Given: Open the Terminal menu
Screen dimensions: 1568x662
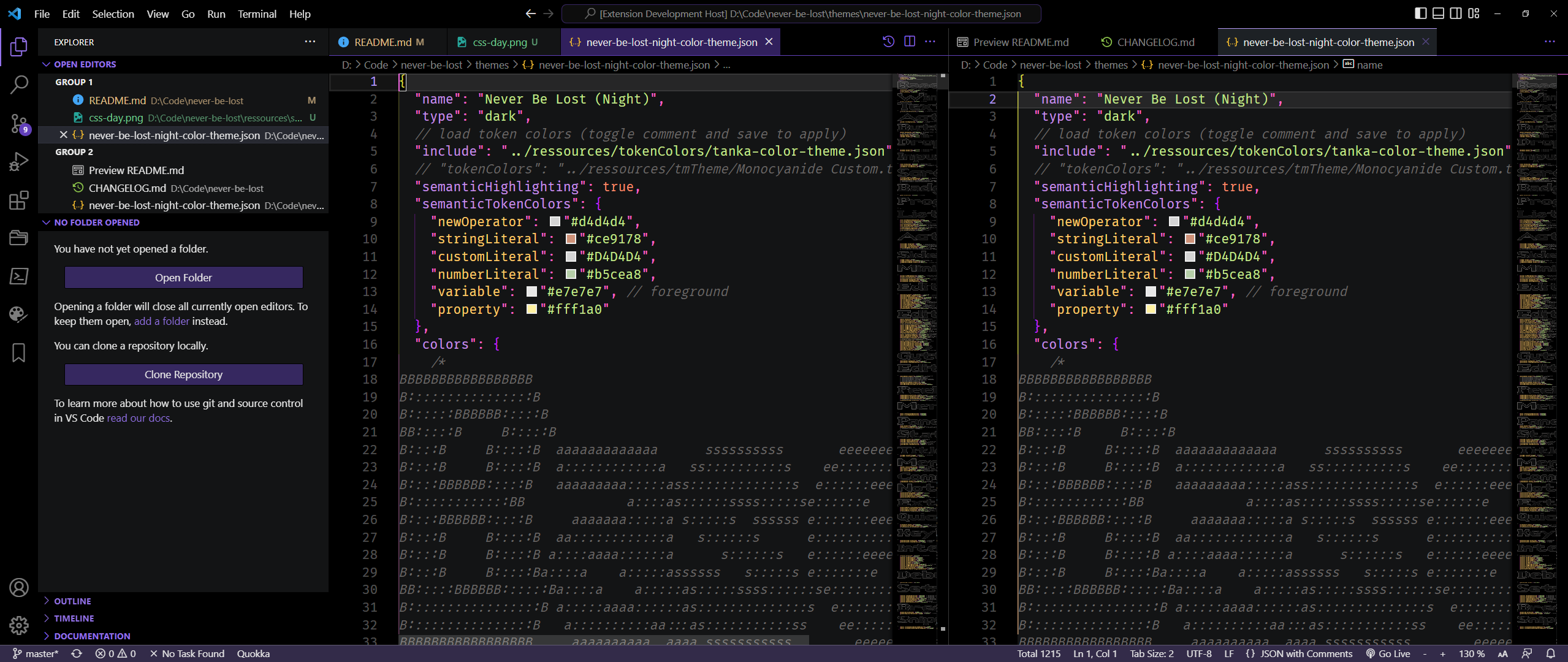Looking at the screenshot, I should (257, 13).
